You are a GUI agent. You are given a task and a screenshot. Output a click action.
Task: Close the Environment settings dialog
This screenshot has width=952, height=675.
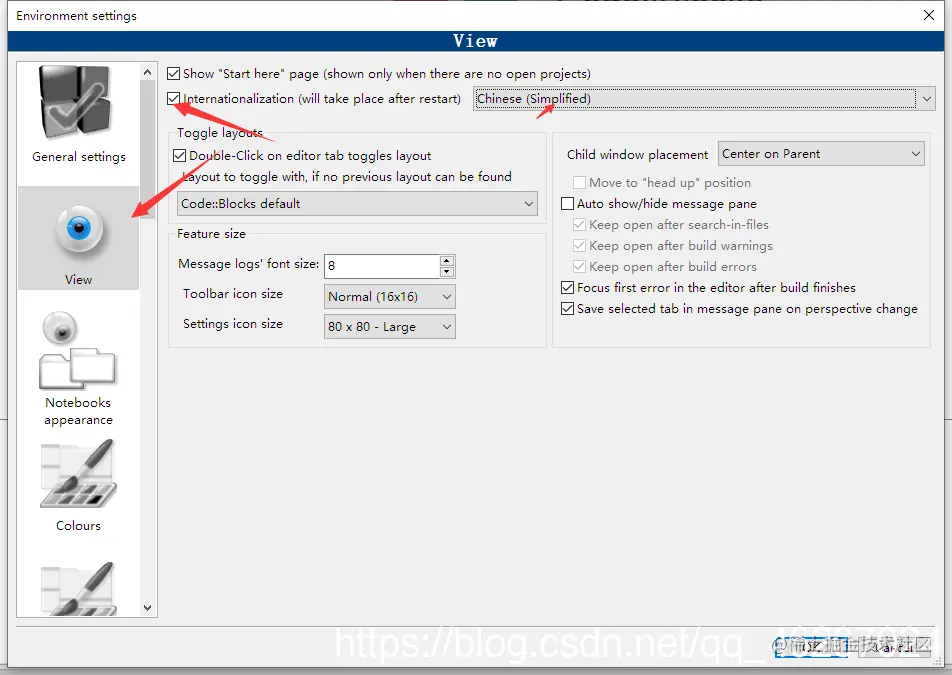coord(928,15)
